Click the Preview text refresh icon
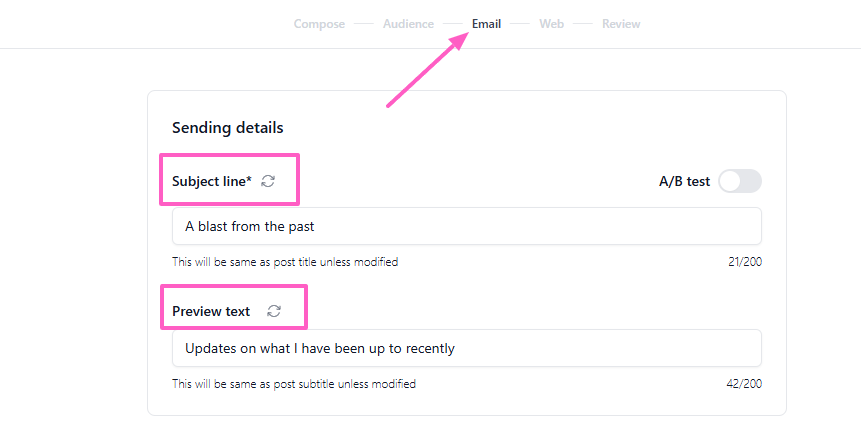Viewport: 861px width, 422px height. click(274, 311)
